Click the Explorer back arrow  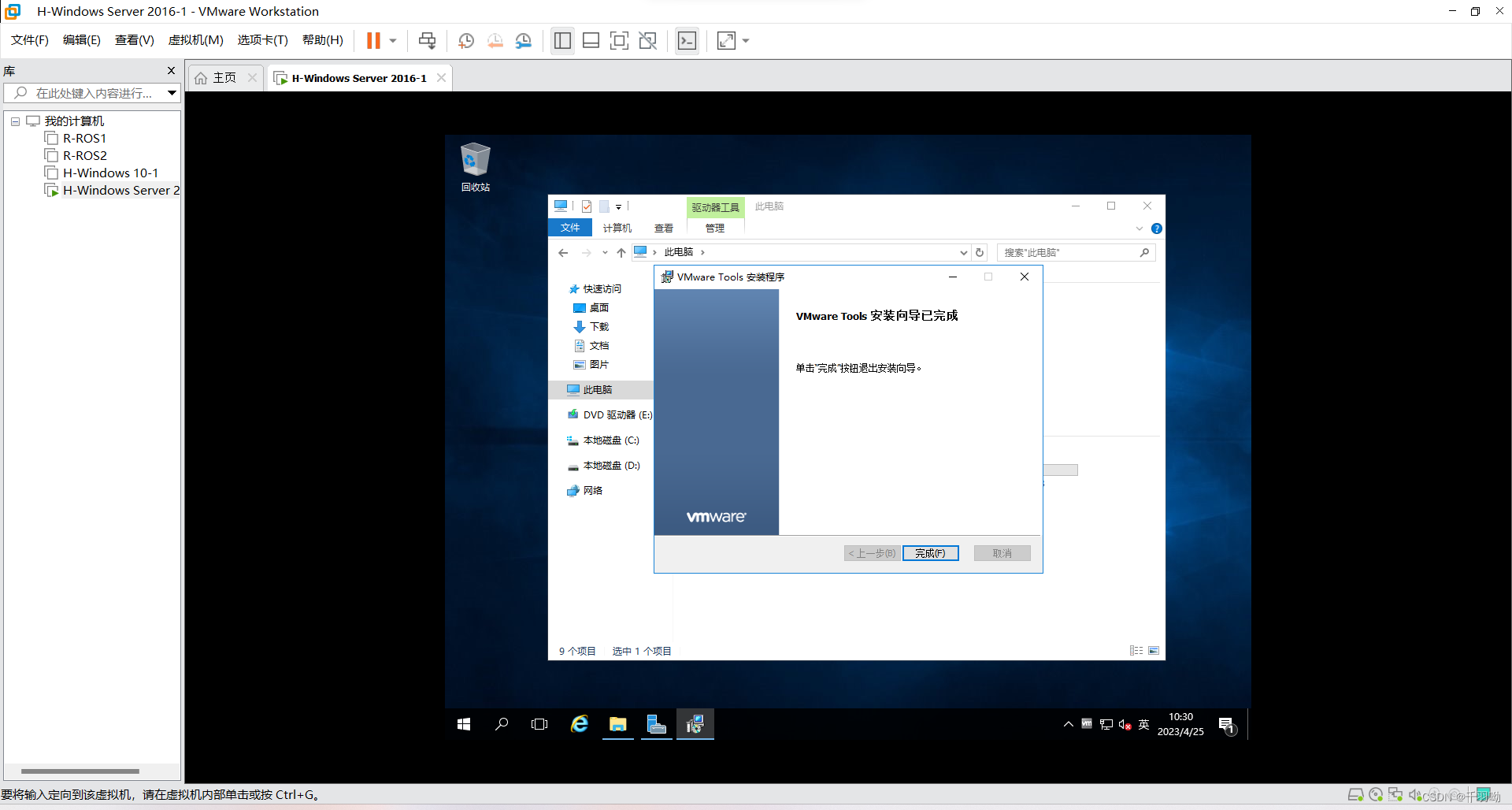[563, 253]
